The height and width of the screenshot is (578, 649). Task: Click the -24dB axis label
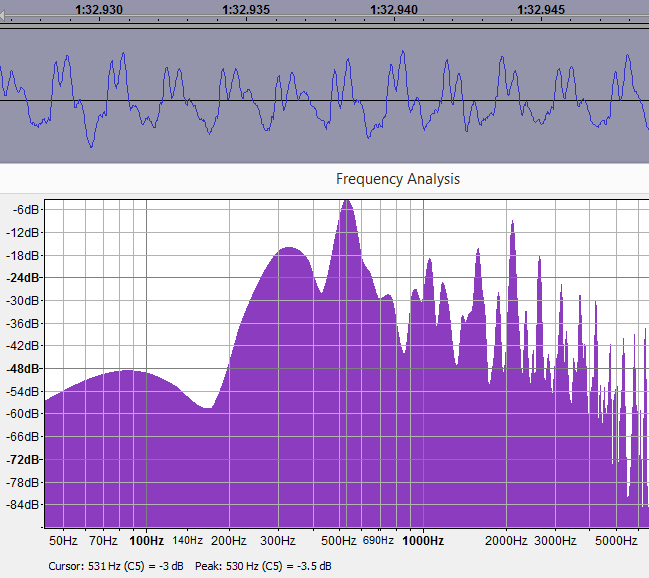tap(22, 277)
